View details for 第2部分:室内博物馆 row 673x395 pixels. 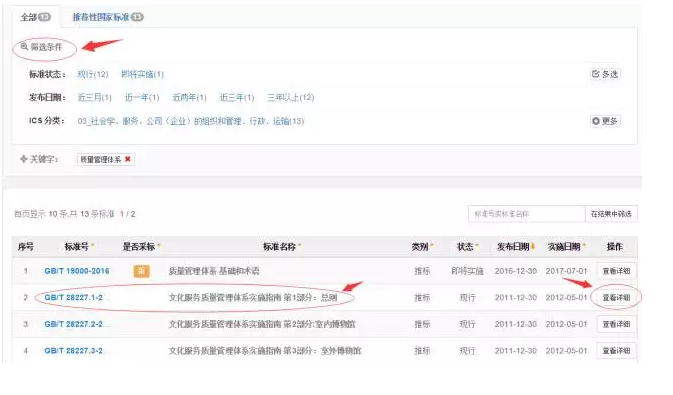pyautogui.click(x=616, y=324)
